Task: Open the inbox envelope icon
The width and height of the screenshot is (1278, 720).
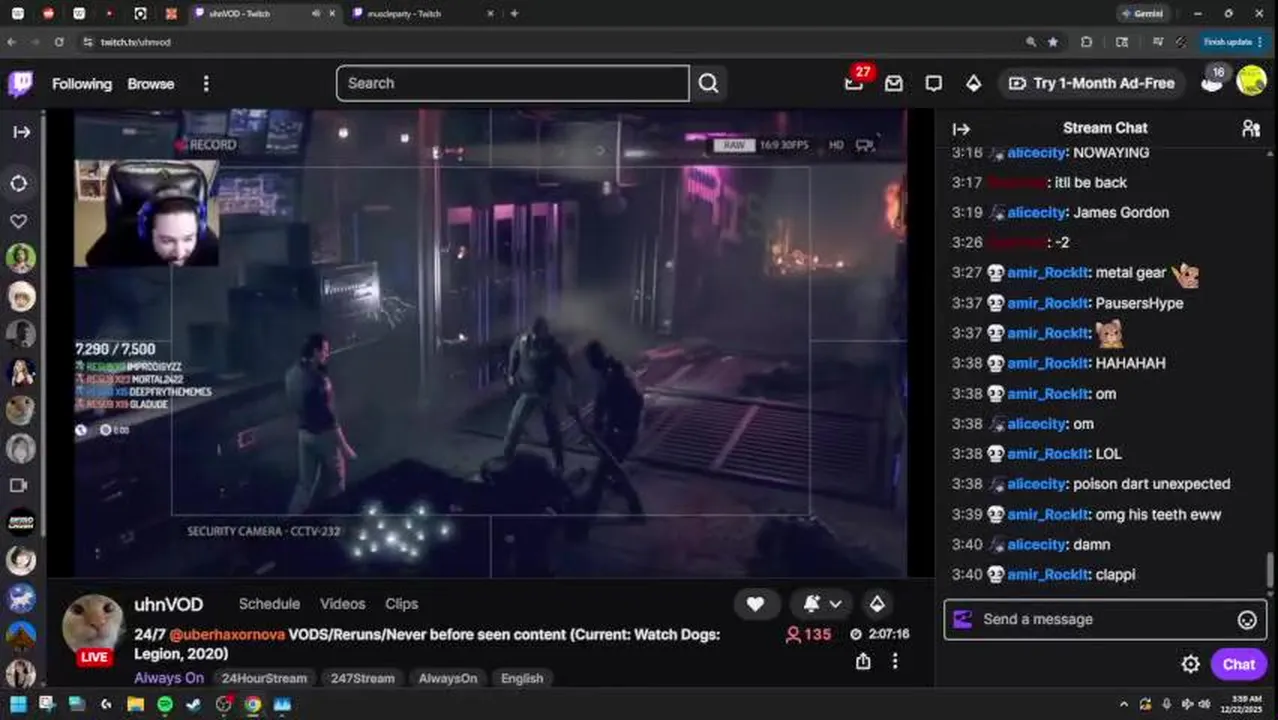Action: [894, 84]
